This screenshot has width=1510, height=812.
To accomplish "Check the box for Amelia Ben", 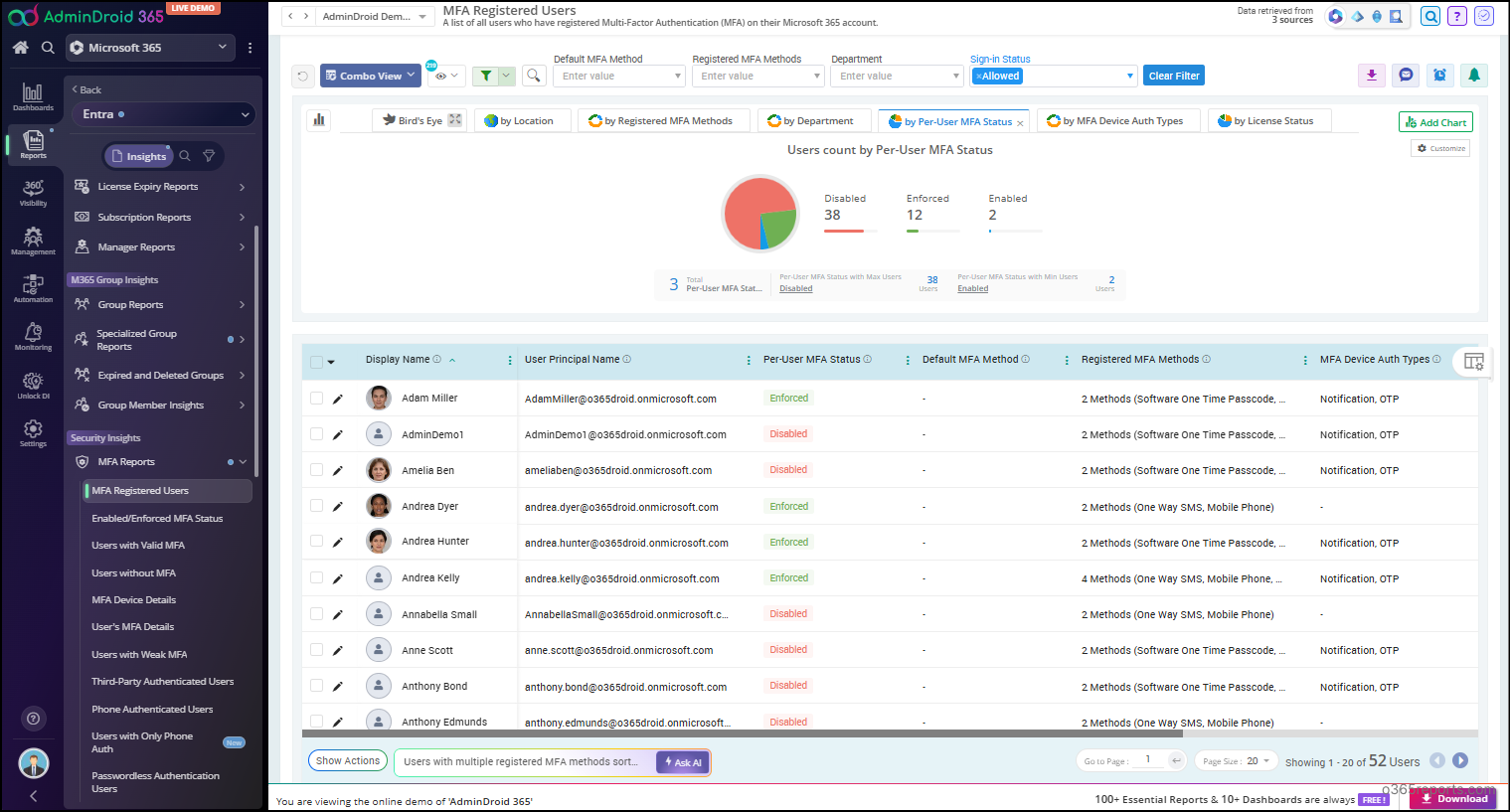I will click(x=316, y=470).
